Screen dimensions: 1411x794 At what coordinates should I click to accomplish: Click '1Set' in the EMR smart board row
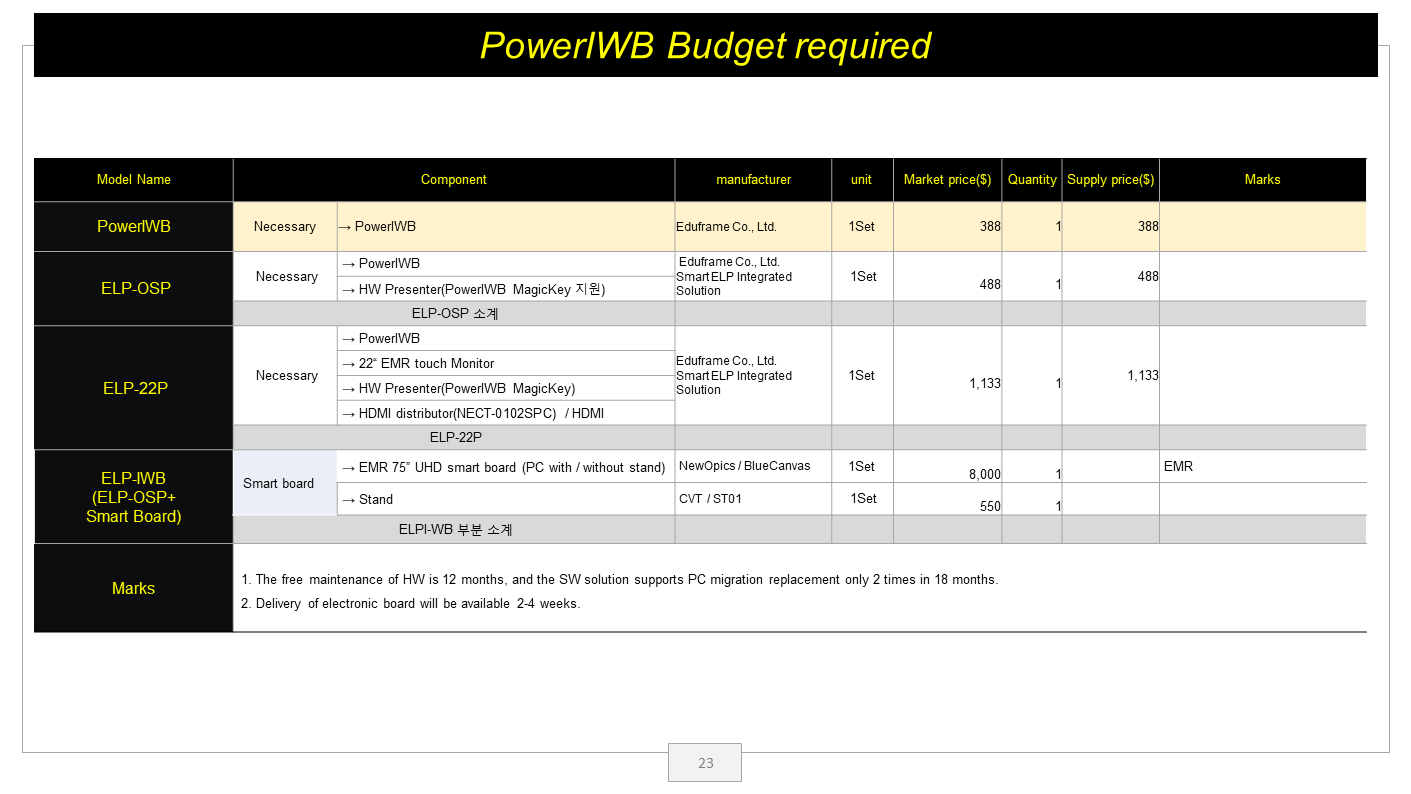[x=862, y=466]
